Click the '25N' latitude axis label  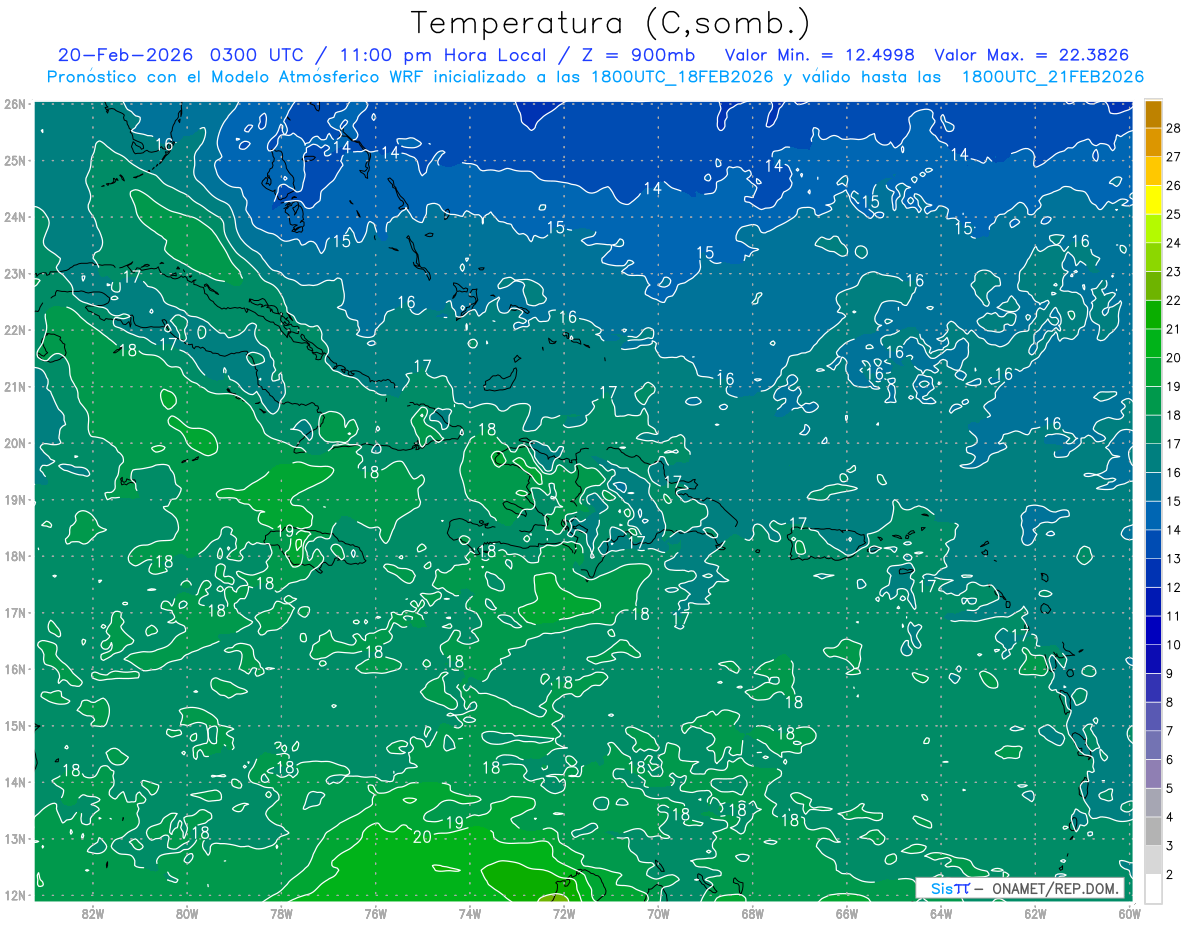[15, 160]
